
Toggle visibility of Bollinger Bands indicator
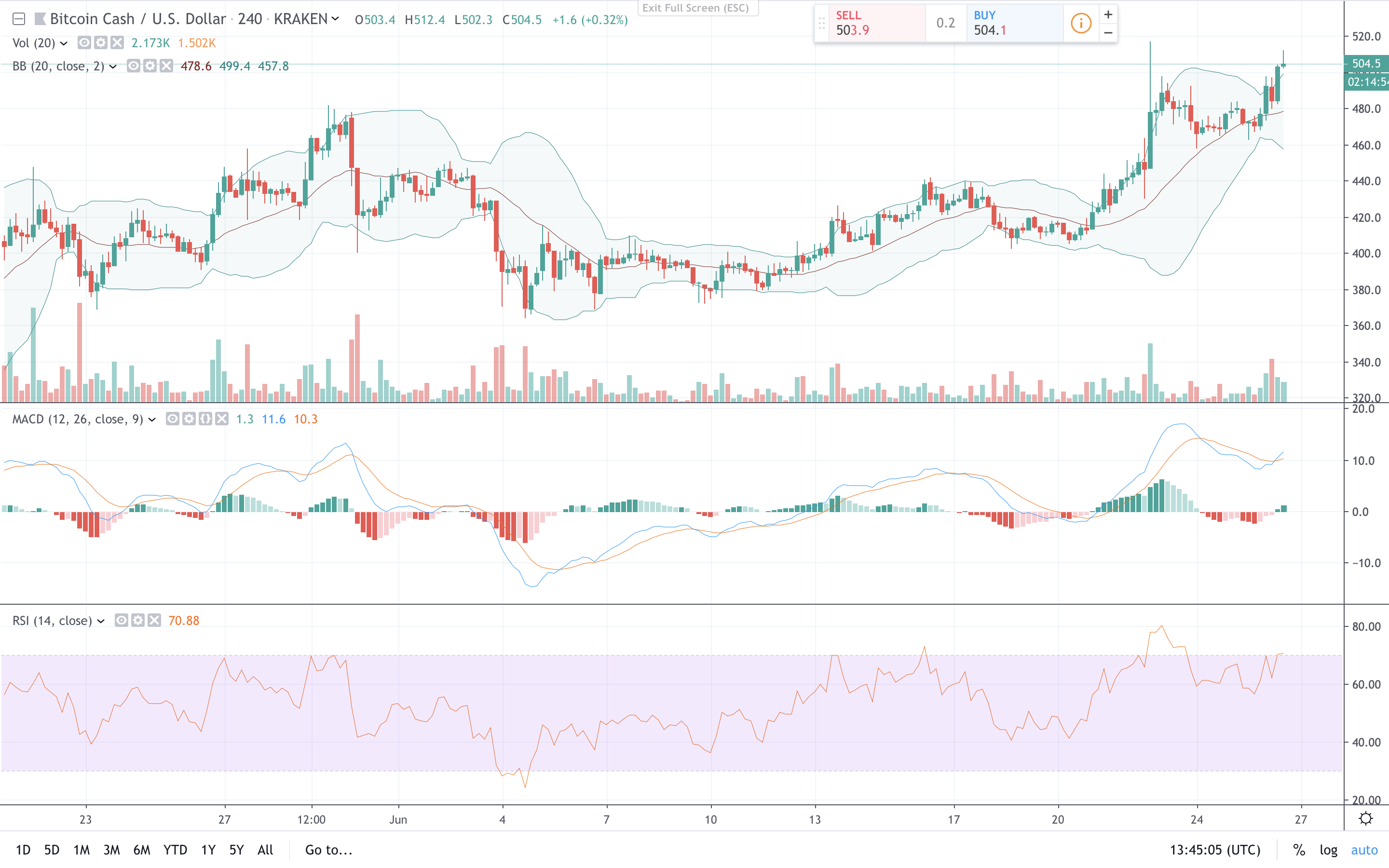(133, 66)
